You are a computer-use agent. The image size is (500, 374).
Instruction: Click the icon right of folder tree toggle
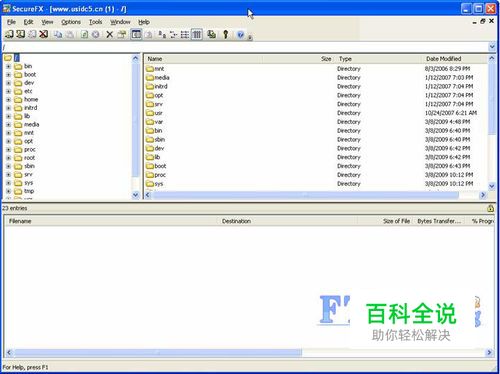pyautogui.click(x=149, y=34)
